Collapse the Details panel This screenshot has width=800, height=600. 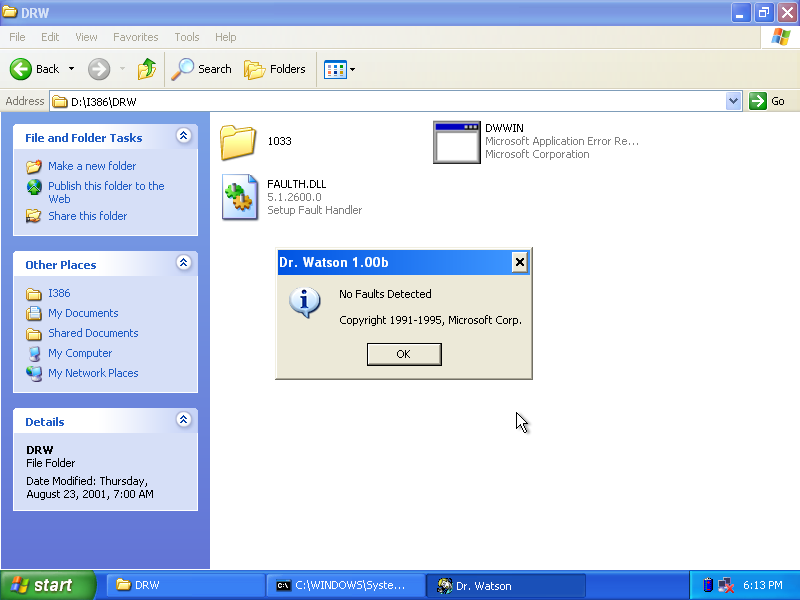pyautogui.click(x=183, y=421)
